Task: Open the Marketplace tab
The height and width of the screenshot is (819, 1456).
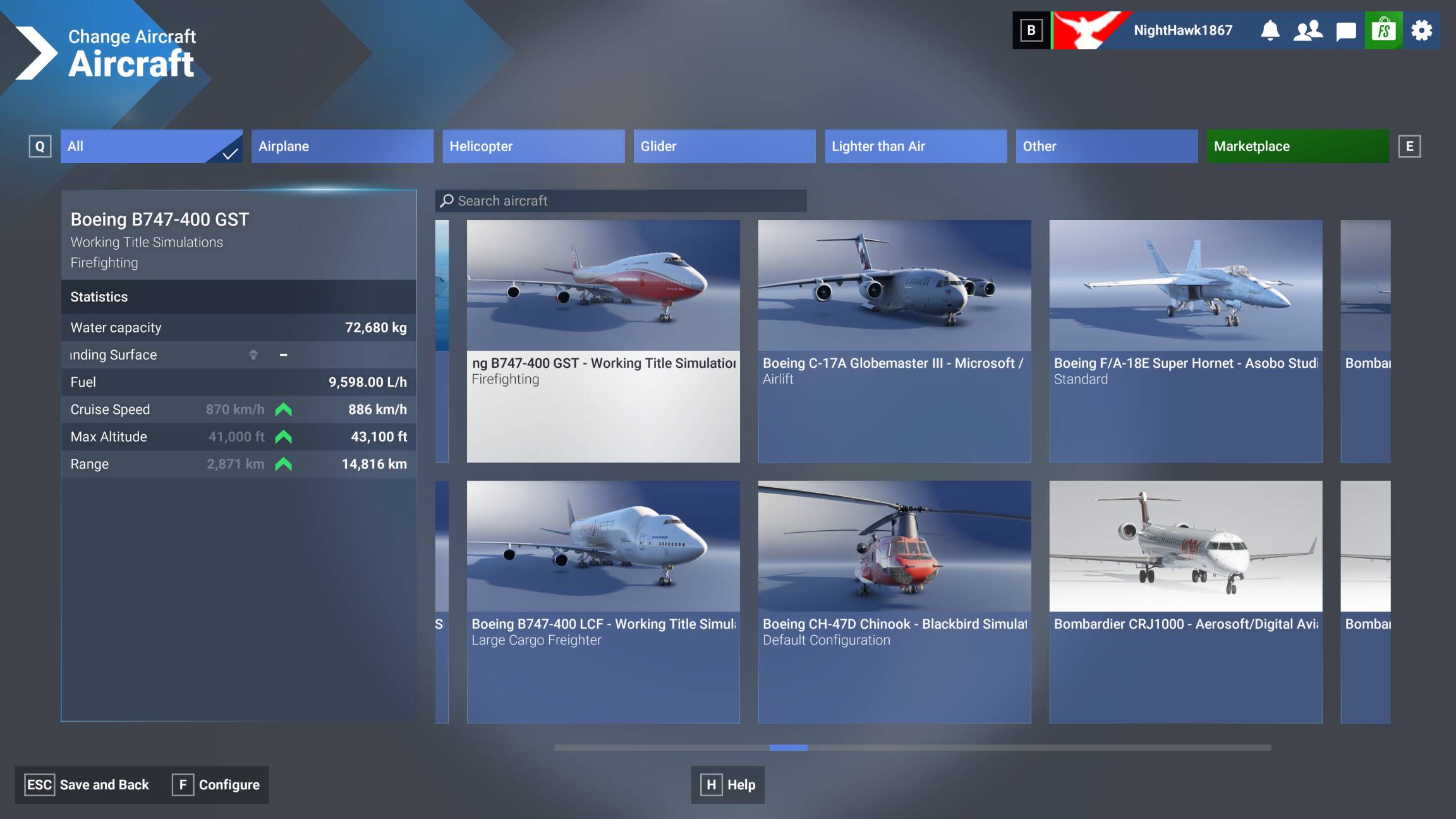Action: click(1298, 147)
